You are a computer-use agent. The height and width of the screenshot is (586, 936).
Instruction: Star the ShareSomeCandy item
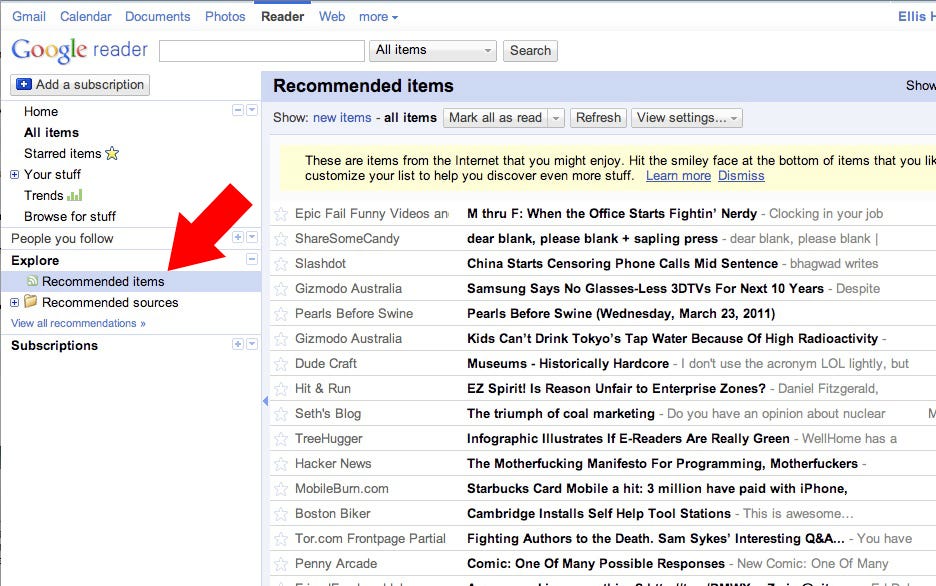tap(281, 239)
